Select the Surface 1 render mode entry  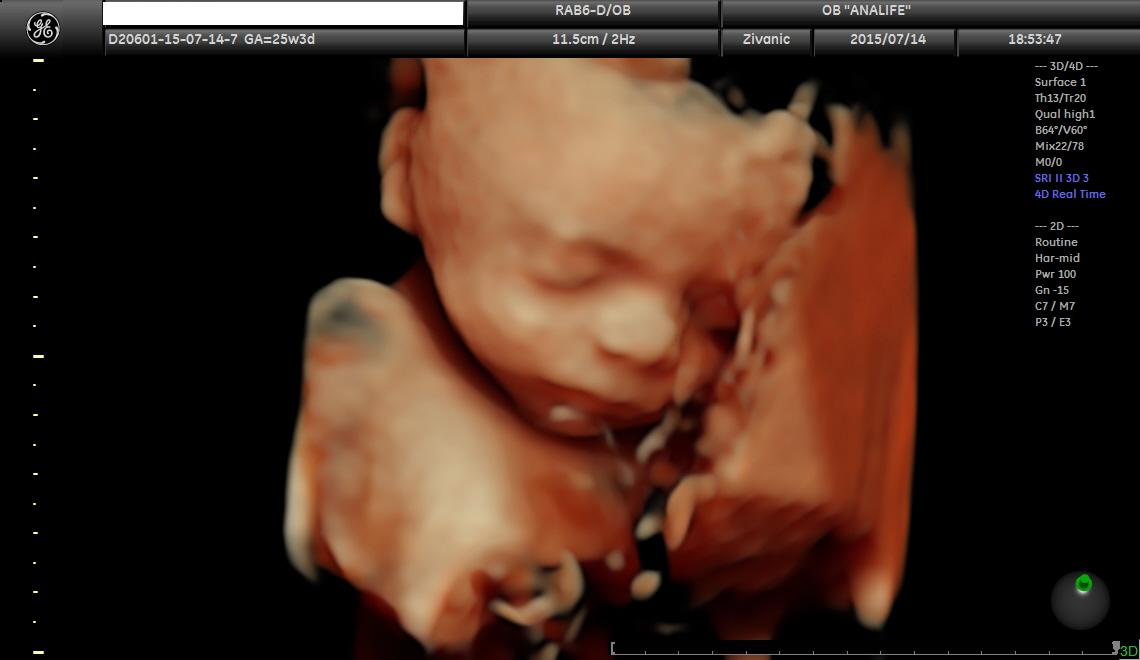click(1060, 82)
